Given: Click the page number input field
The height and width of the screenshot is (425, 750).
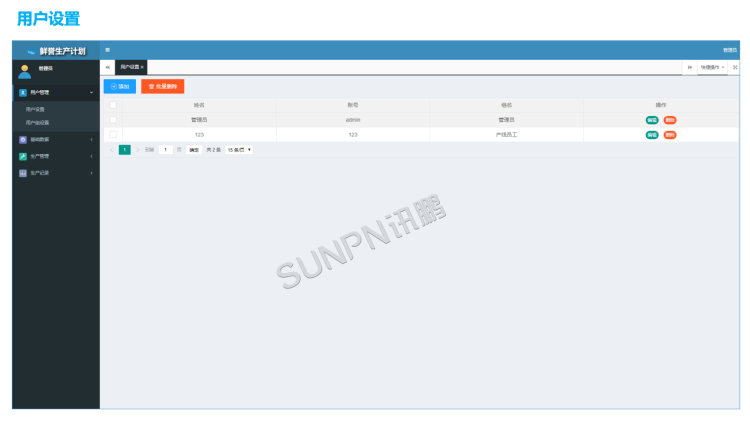Looking at the screenshot, I should pyautogui.click(x=165, y=150).
